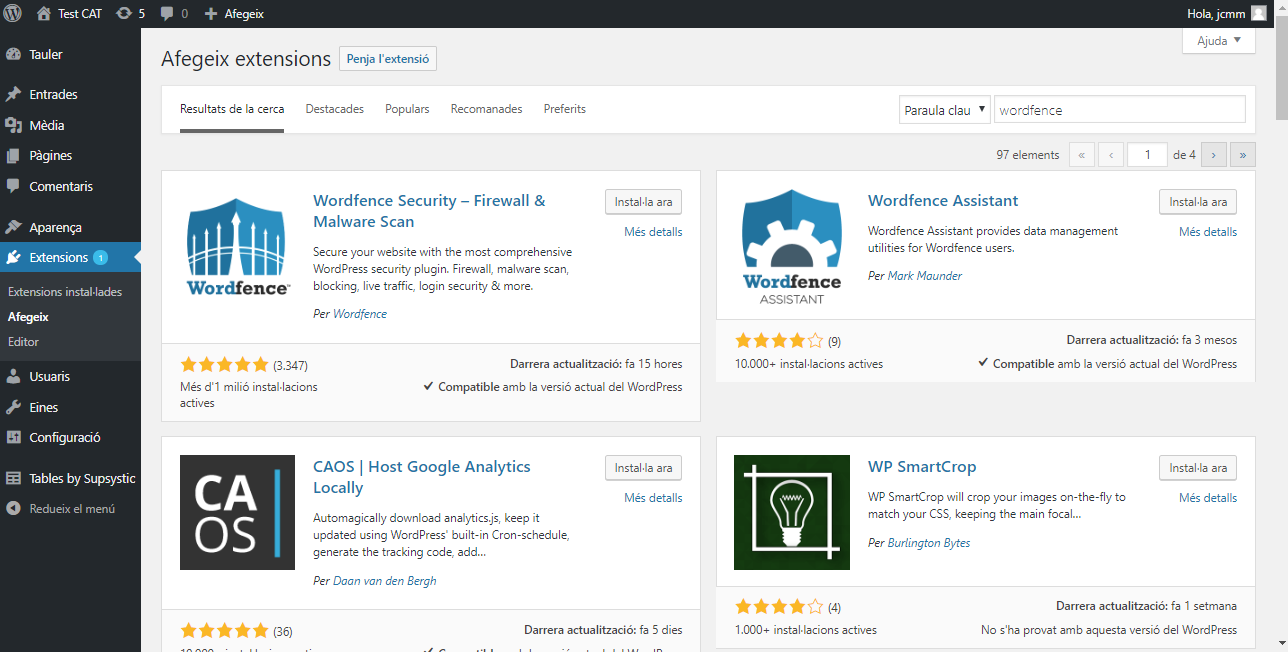Install Wordfence Security with Instal·la ara

pos(644,202)
